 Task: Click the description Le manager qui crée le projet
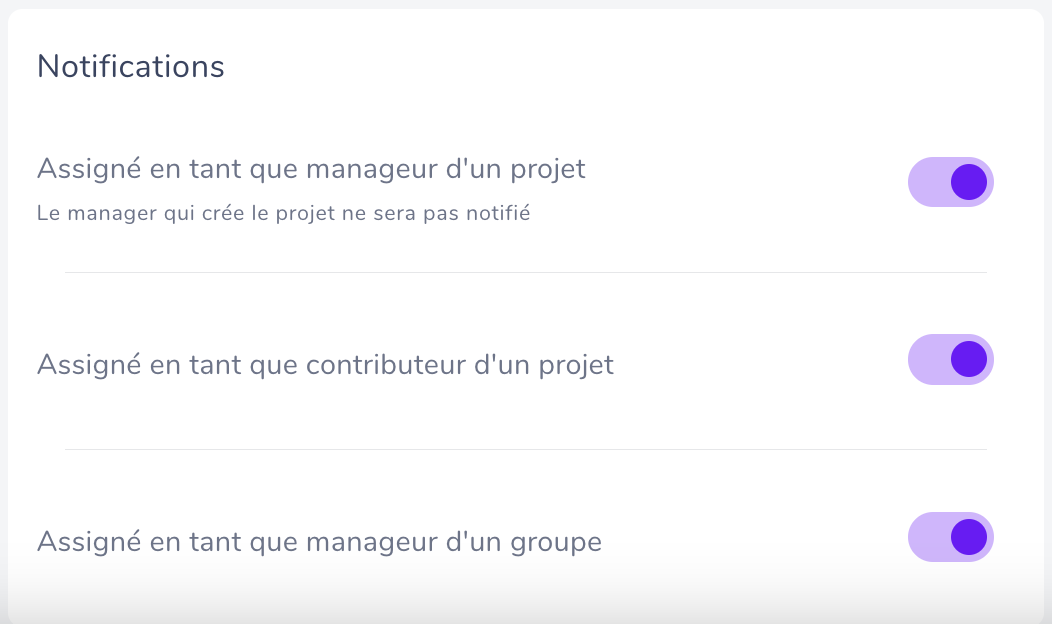283,213
